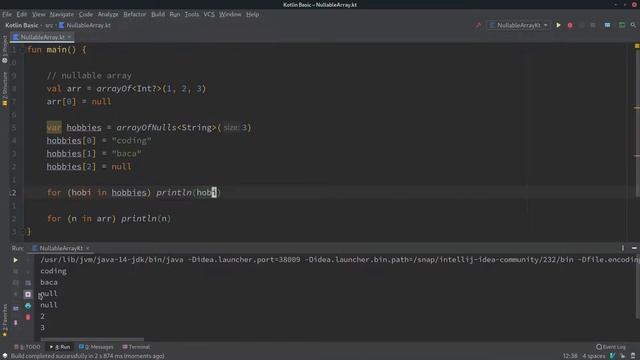Click the 4 spaces indent setting

593,356
